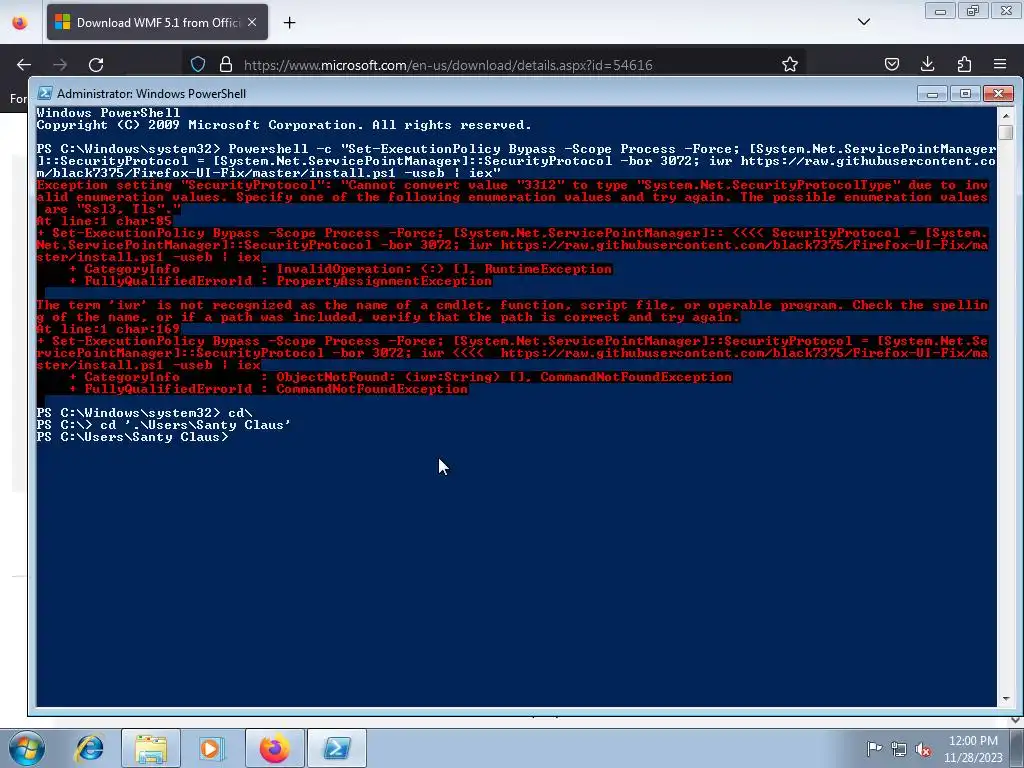Image resolution: width=1024 pixels, height=768 pixels.
Task: Open the list all tabs chevron
Action: pyautogui.click(x=863, y=22)
